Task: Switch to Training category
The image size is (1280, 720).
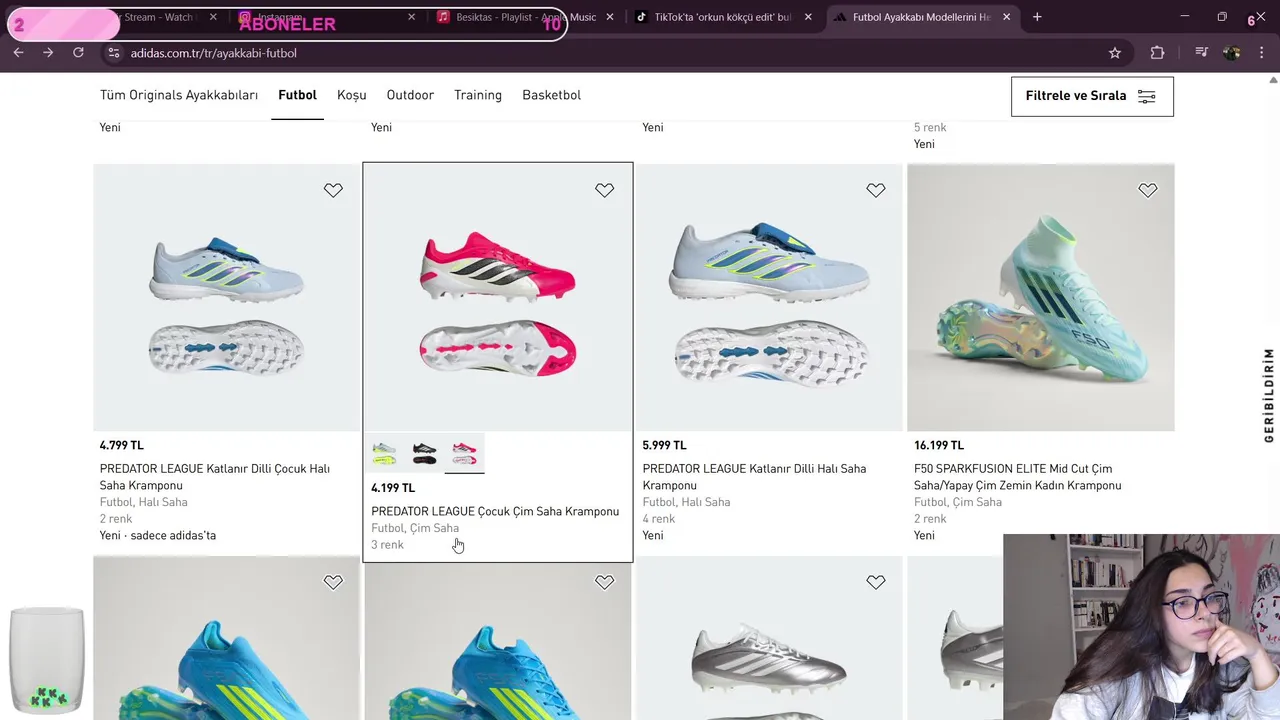Action: click(478, 95)
